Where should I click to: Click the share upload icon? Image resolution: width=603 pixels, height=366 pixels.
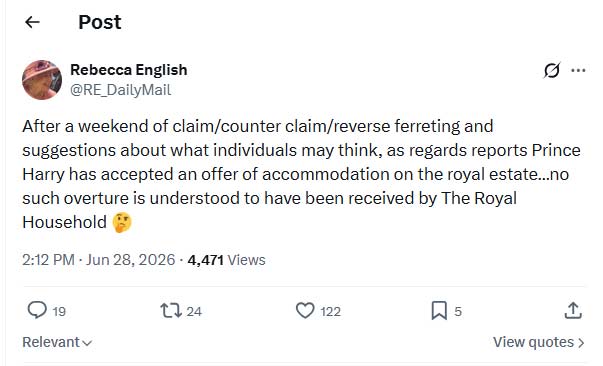[x=573, y=310]
